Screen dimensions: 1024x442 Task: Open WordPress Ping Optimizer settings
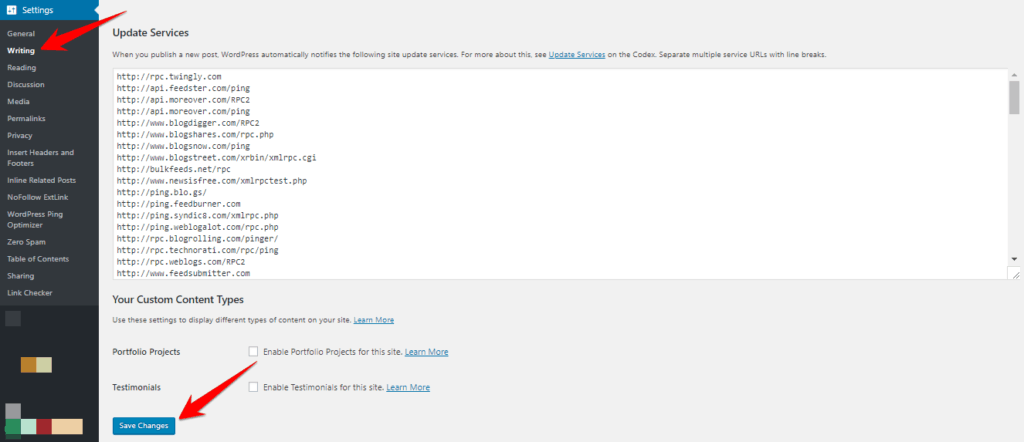(x=35, y=219)
